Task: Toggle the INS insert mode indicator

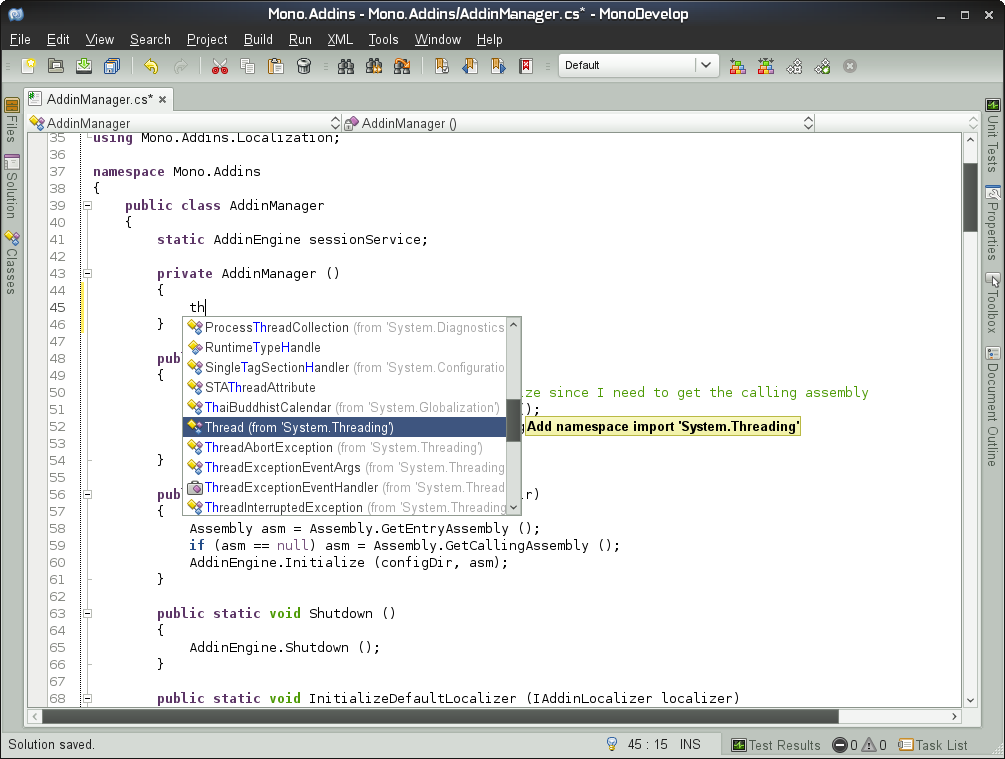Action: point(690,744)
